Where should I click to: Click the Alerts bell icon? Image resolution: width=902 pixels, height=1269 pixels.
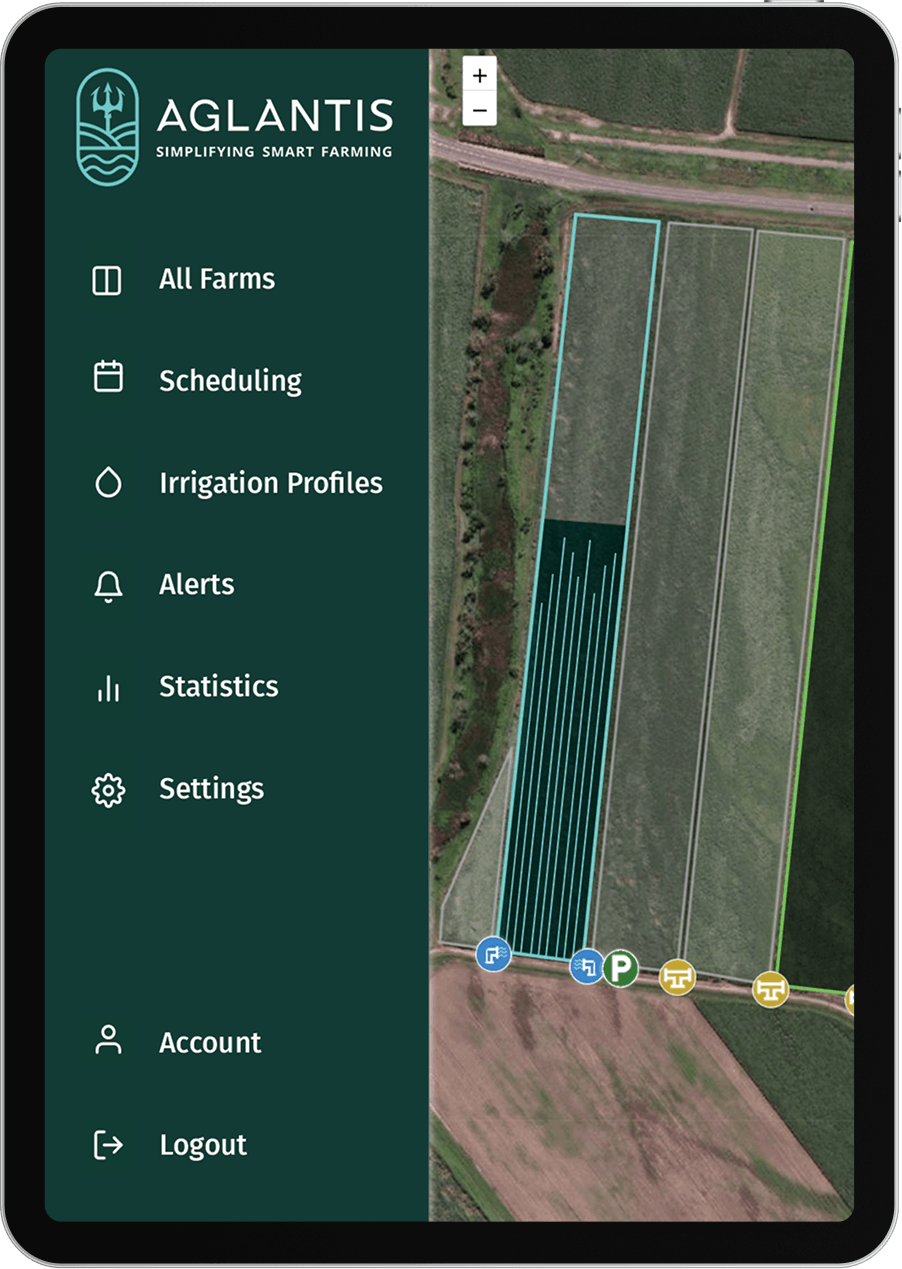click(108, 586)
